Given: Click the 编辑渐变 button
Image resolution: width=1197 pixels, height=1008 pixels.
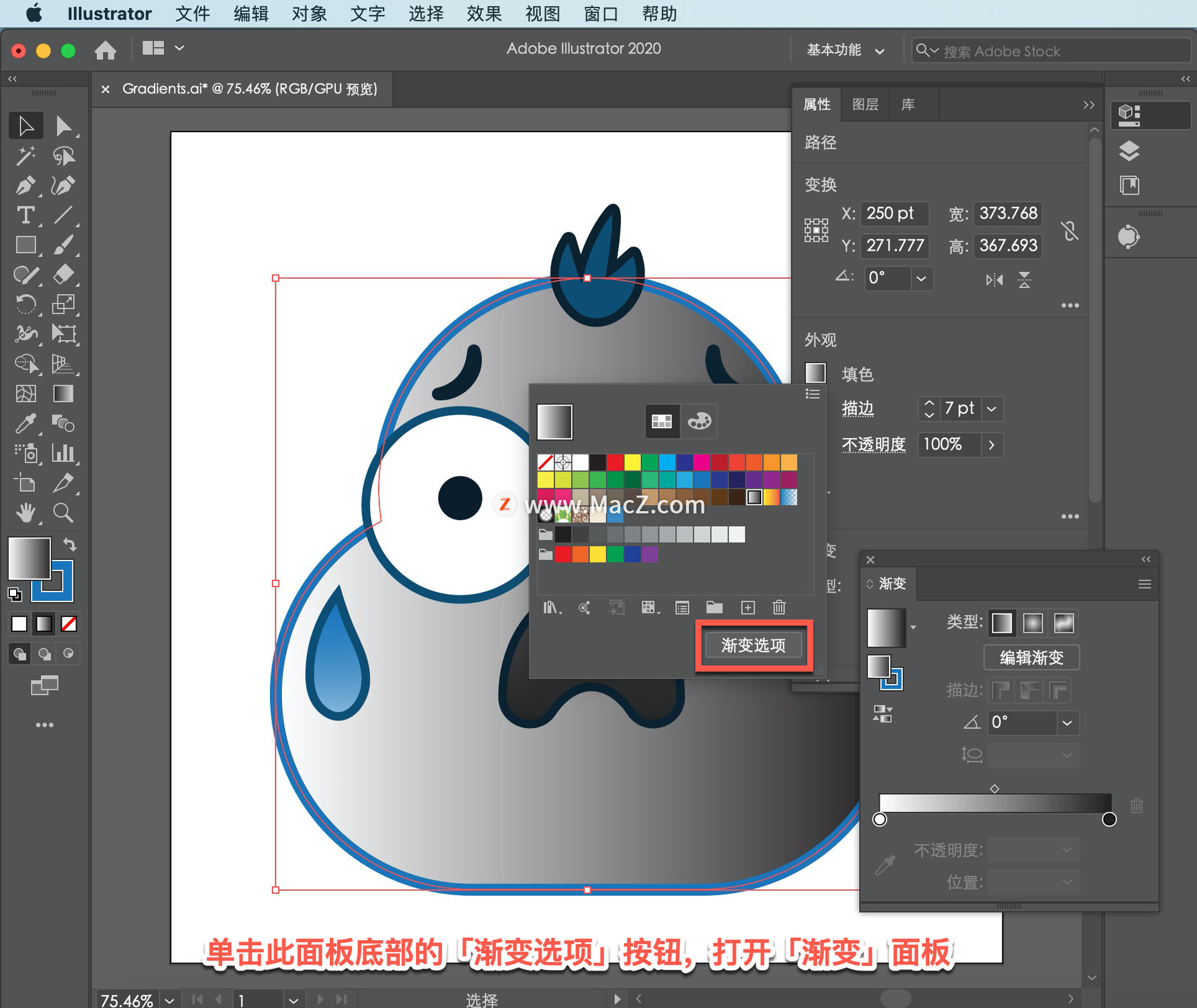Looking at the screenshot, I should (1031, 658).
